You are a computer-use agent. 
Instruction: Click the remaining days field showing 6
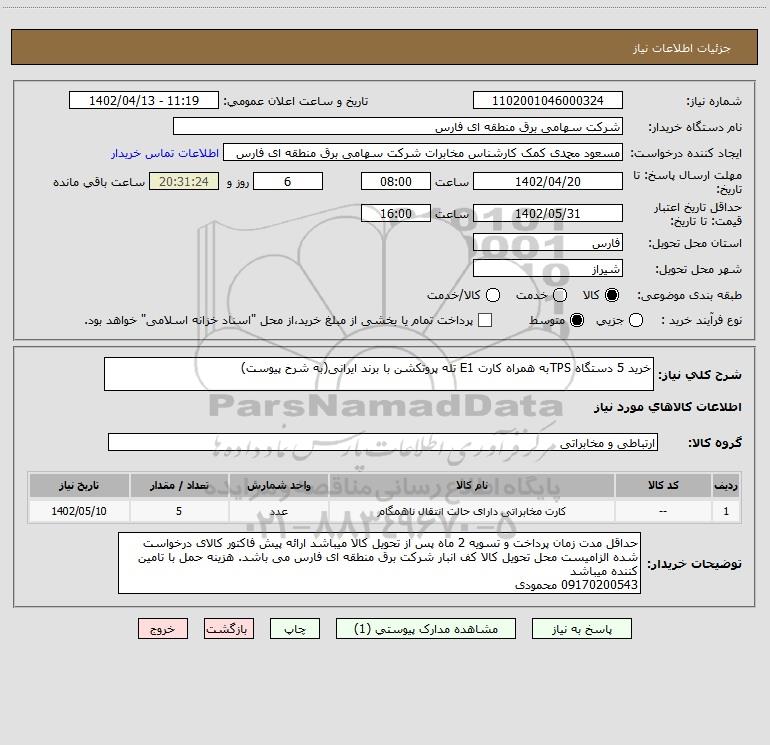point(288,181)
